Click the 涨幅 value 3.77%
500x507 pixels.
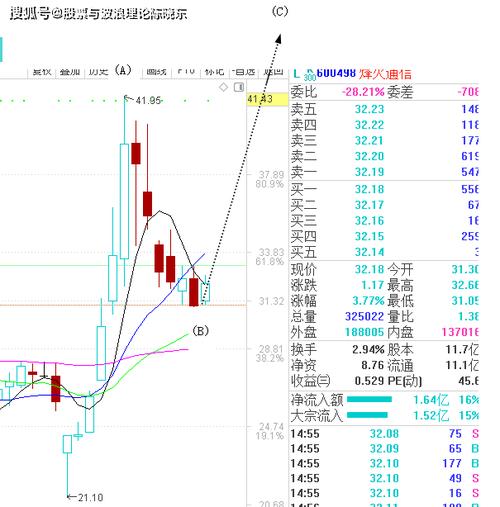pyautogui.click(x=368, y=301)
